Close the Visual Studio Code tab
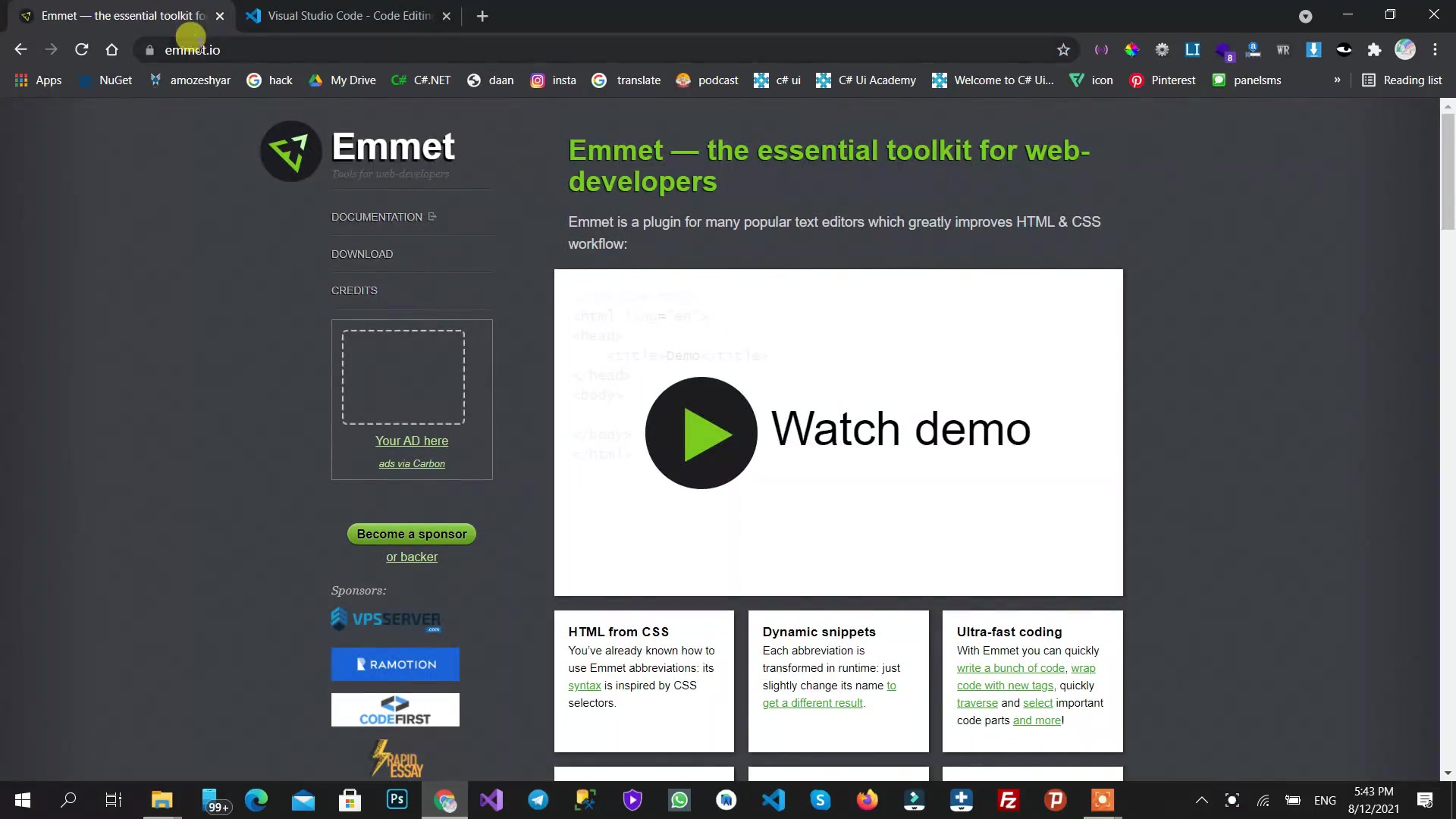Viewport: 1456px width, 819px height. point(446,16)
